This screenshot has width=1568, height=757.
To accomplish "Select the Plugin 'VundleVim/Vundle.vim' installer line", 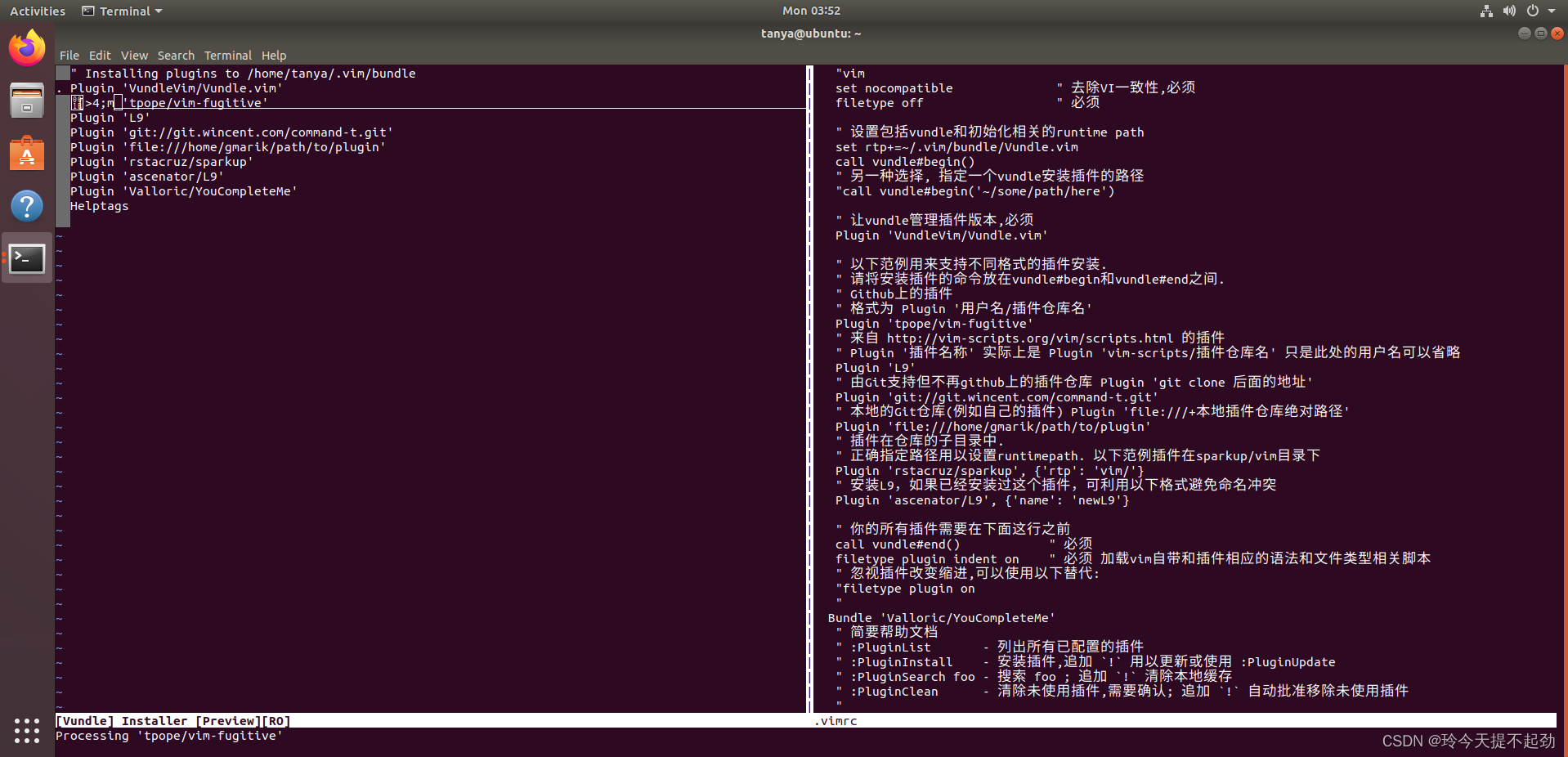I will [177, 88].
